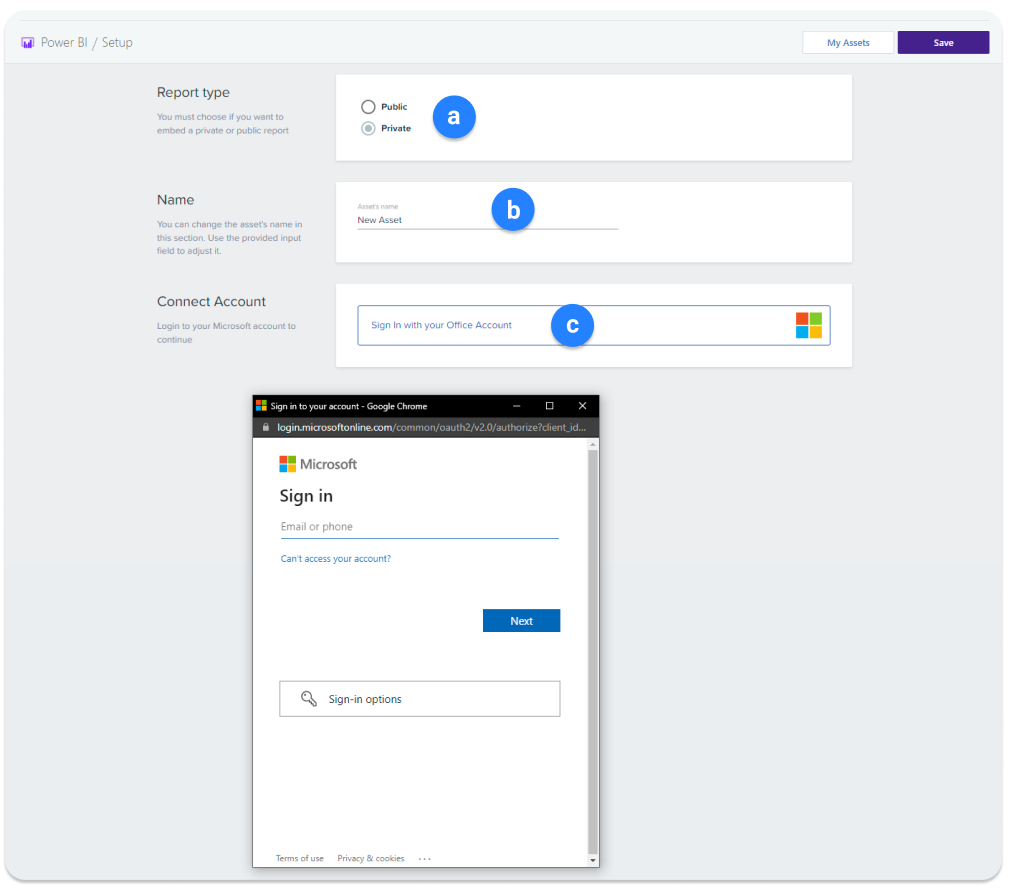1013x889 pixels.
Task: Click the Chrome popup title bar favicon
Action: (x=261, y=406)
